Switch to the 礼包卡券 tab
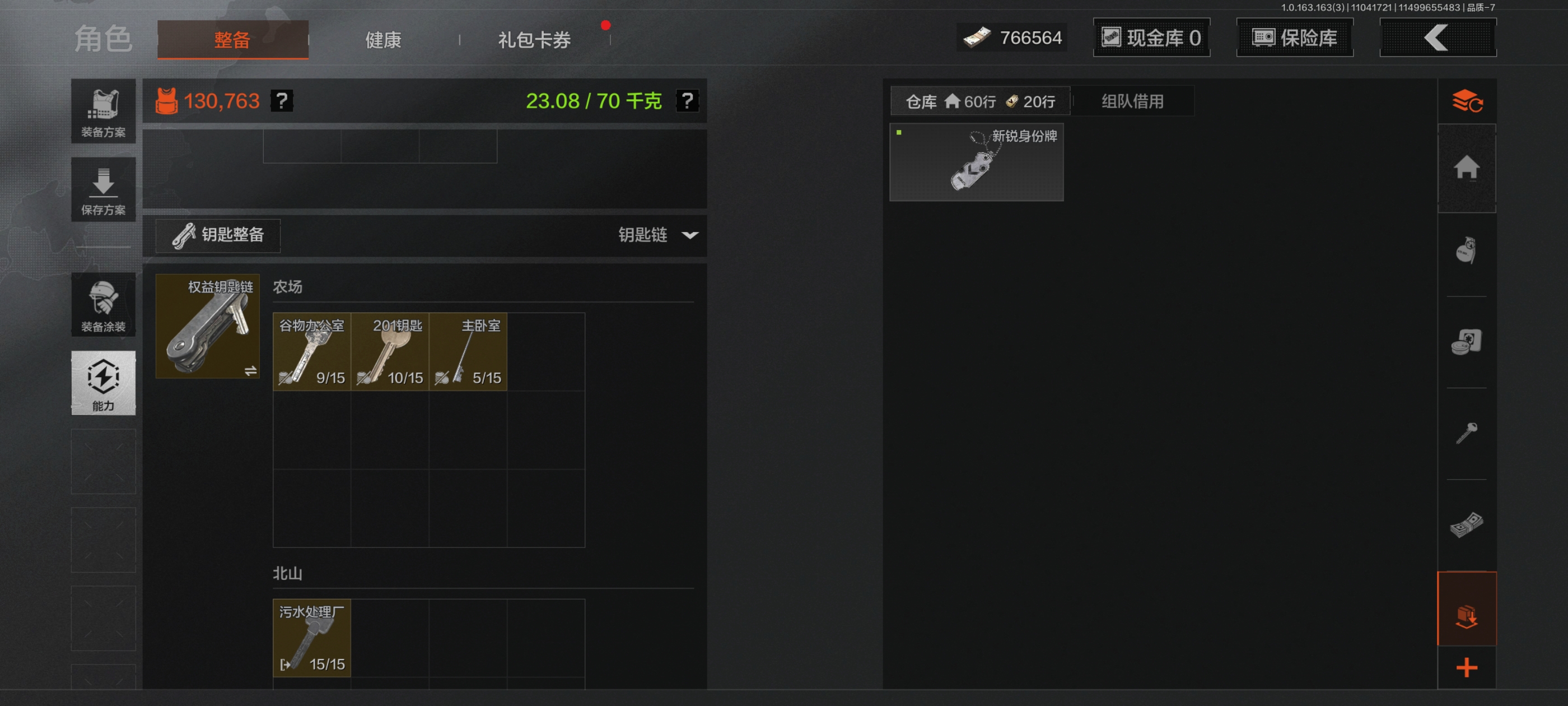The image size is (1568, 706). pos(534,40)
